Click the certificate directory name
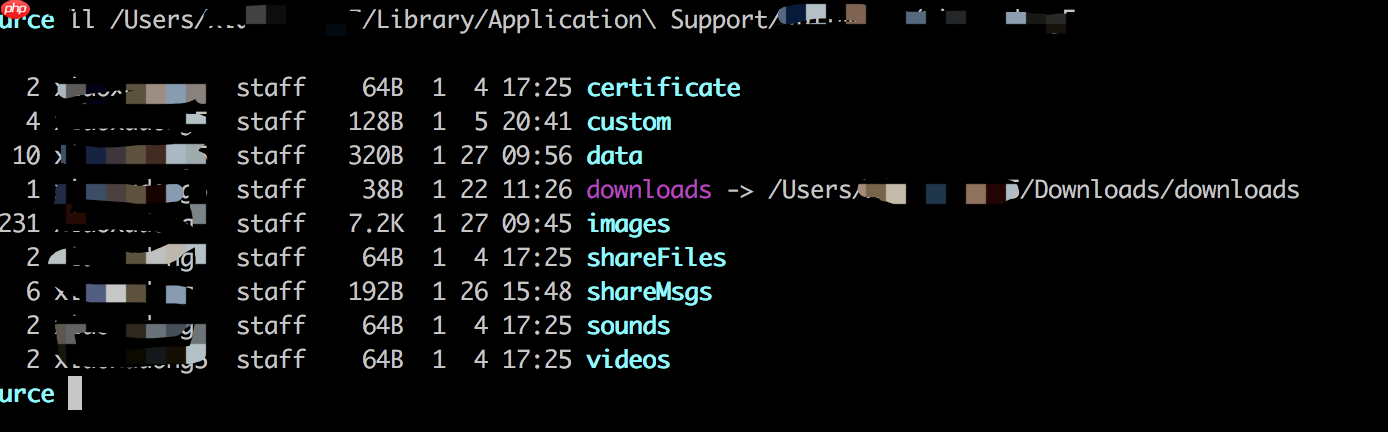 tap(663, 88)
